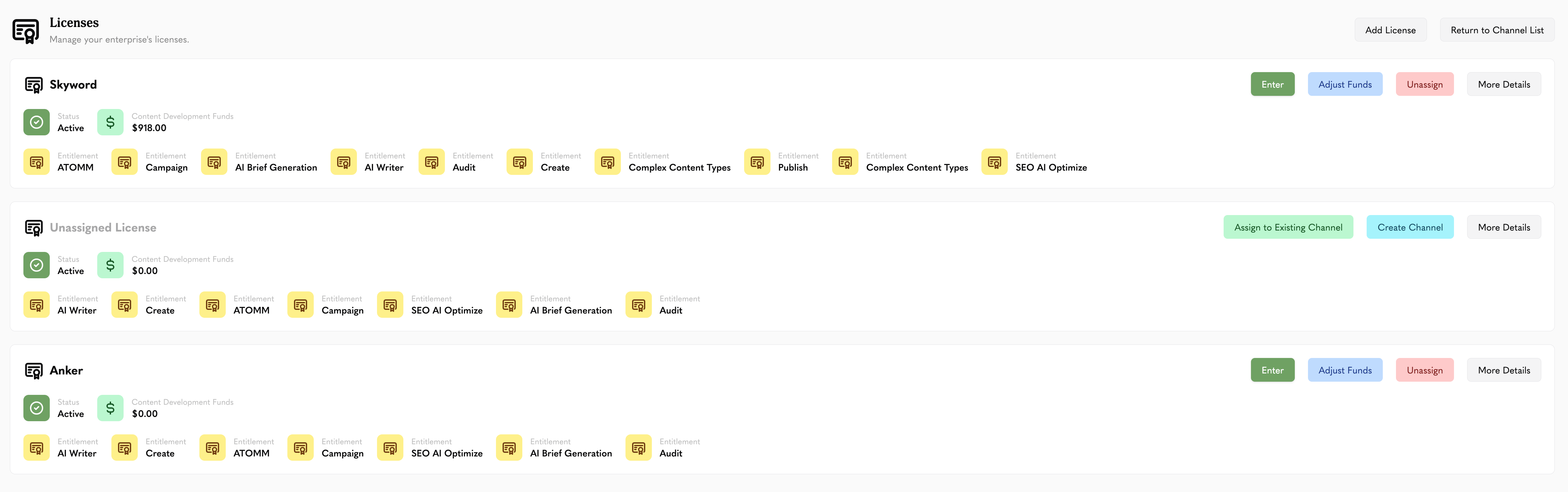Click the Skyword AI Writer entitlement label

click(384, 168)
